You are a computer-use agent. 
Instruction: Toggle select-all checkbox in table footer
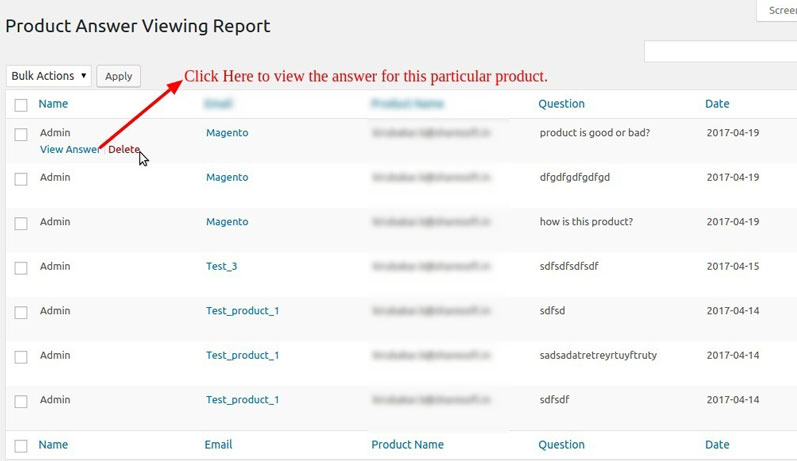[x=21, y=446]
